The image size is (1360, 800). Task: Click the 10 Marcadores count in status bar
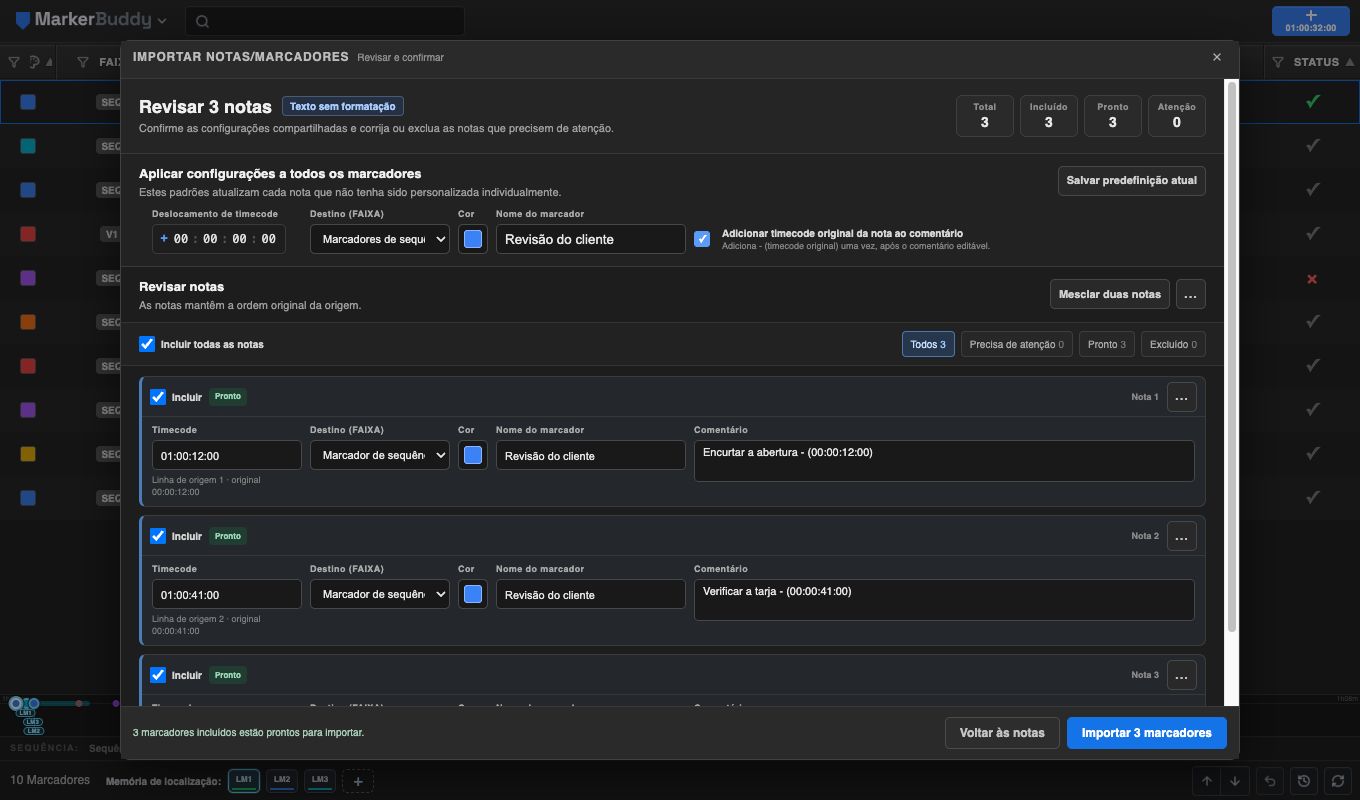click(x=50, y=780)
